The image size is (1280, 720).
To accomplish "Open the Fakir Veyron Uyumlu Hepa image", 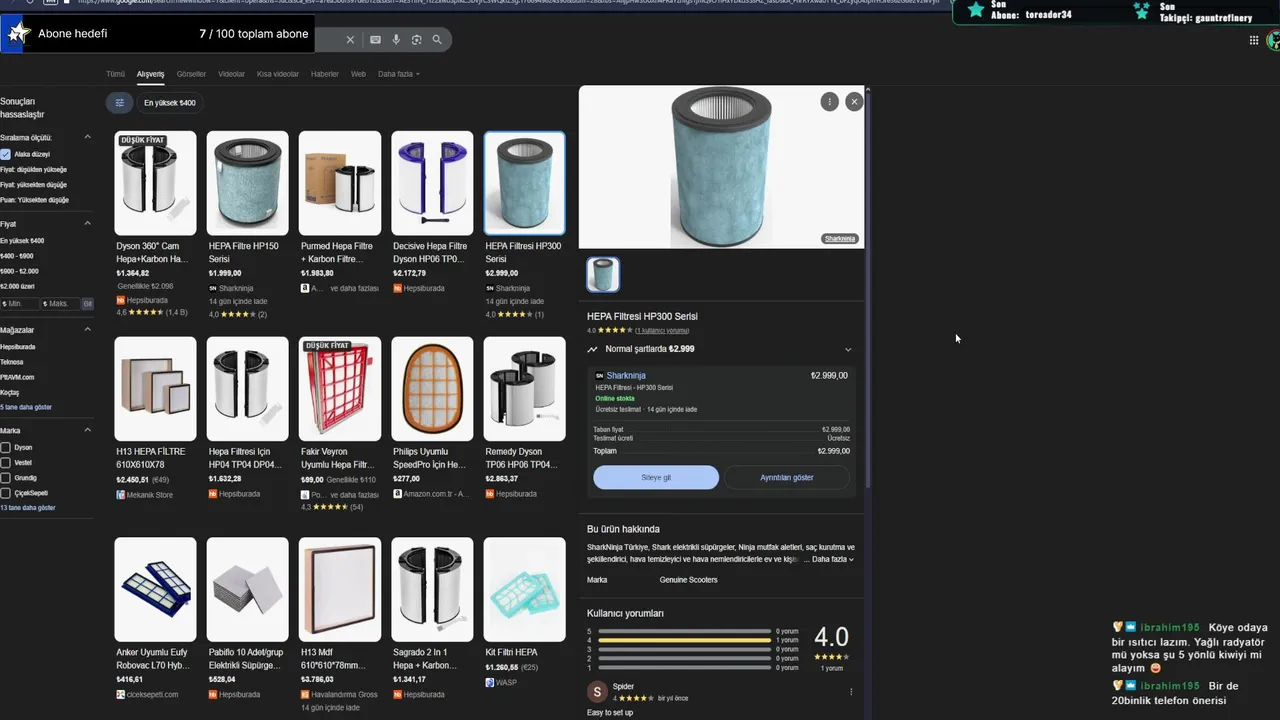I will tap(340, 388).
